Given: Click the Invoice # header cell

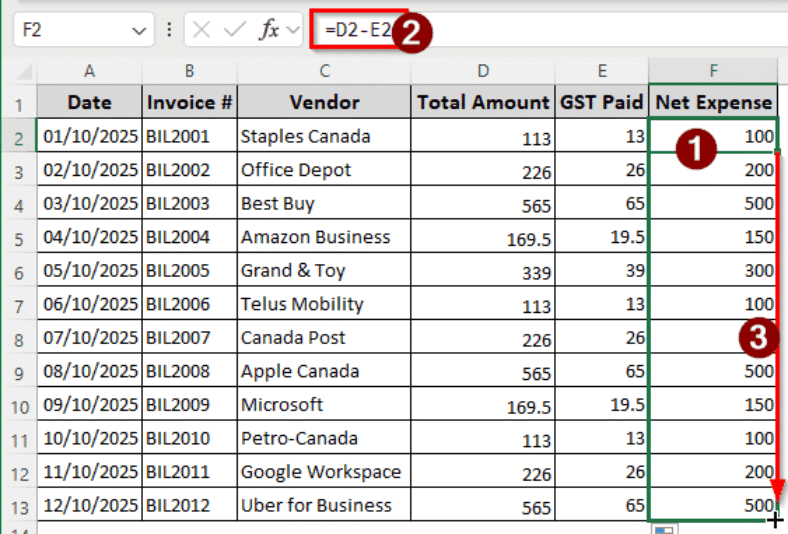Looking at the screenshot, I should [x=189, y=102].
